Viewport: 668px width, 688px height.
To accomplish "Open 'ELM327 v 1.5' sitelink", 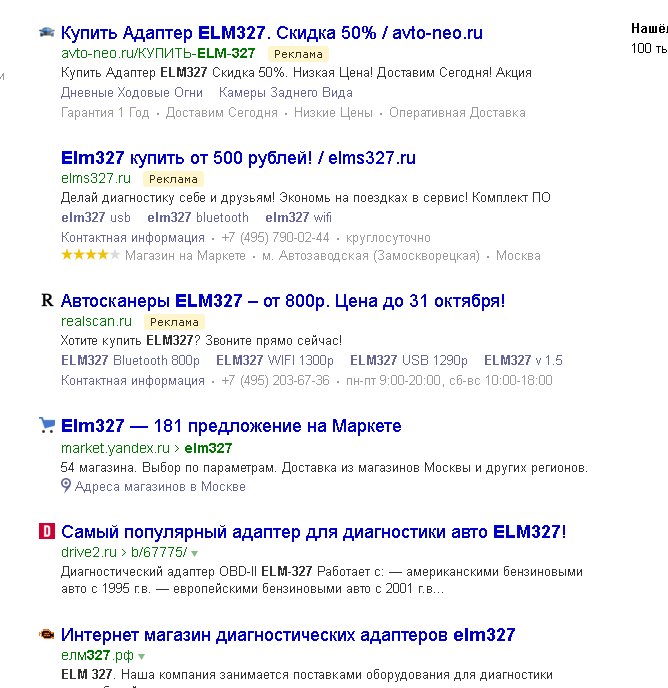I will 523,360.
